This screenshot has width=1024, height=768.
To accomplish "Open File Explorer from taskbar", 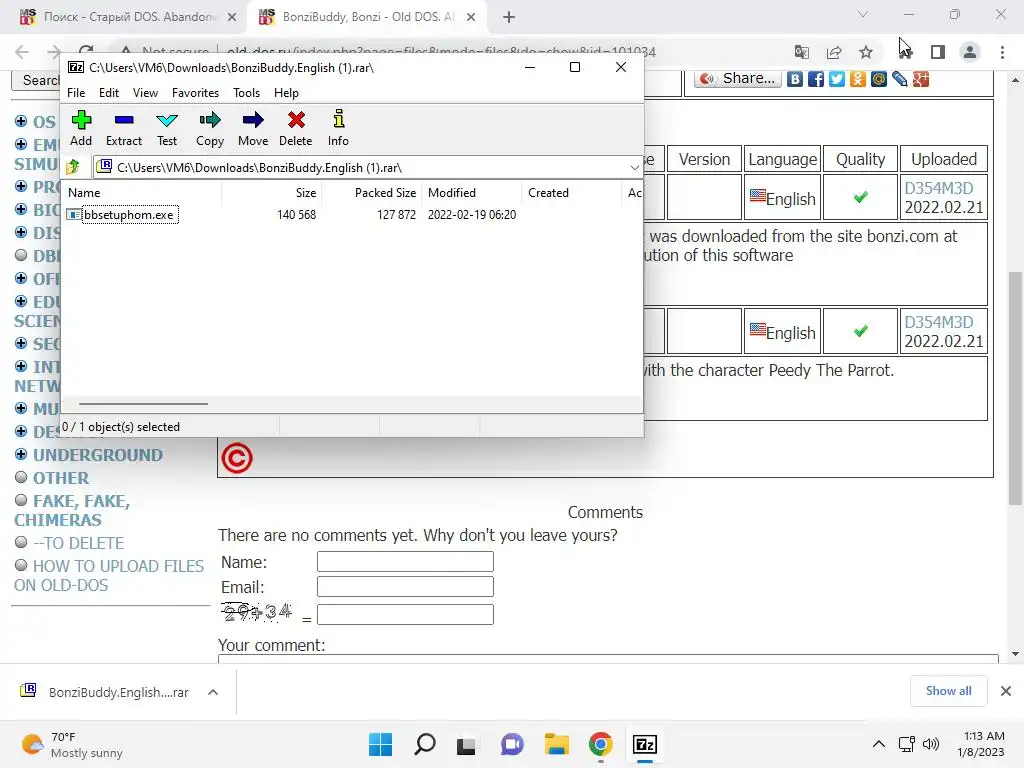I will click(x=556, y=744).
